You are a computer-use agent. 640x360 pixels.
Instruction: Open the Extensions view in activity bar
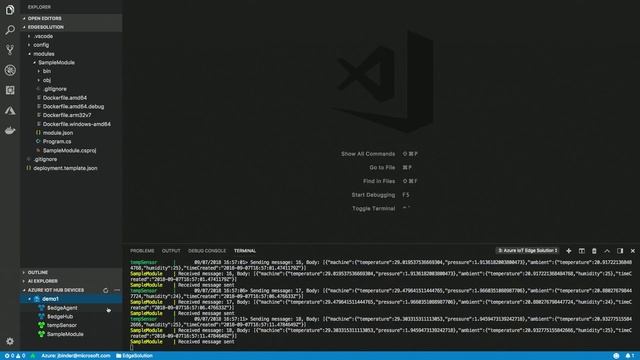[10, 90]
